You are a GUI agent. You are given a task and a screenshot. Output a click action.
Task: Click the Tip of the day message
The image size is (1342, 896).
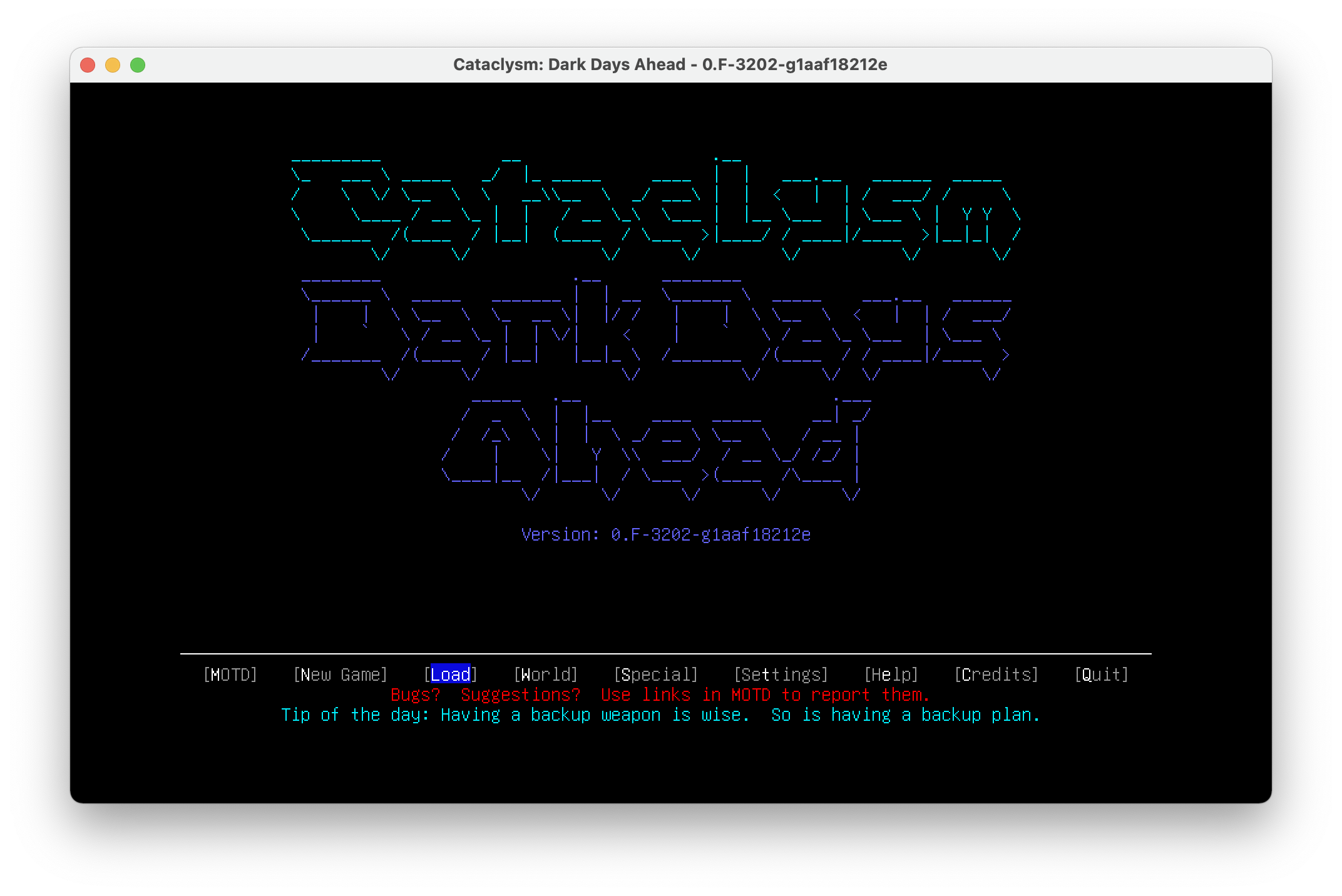[x=661, y=715]
